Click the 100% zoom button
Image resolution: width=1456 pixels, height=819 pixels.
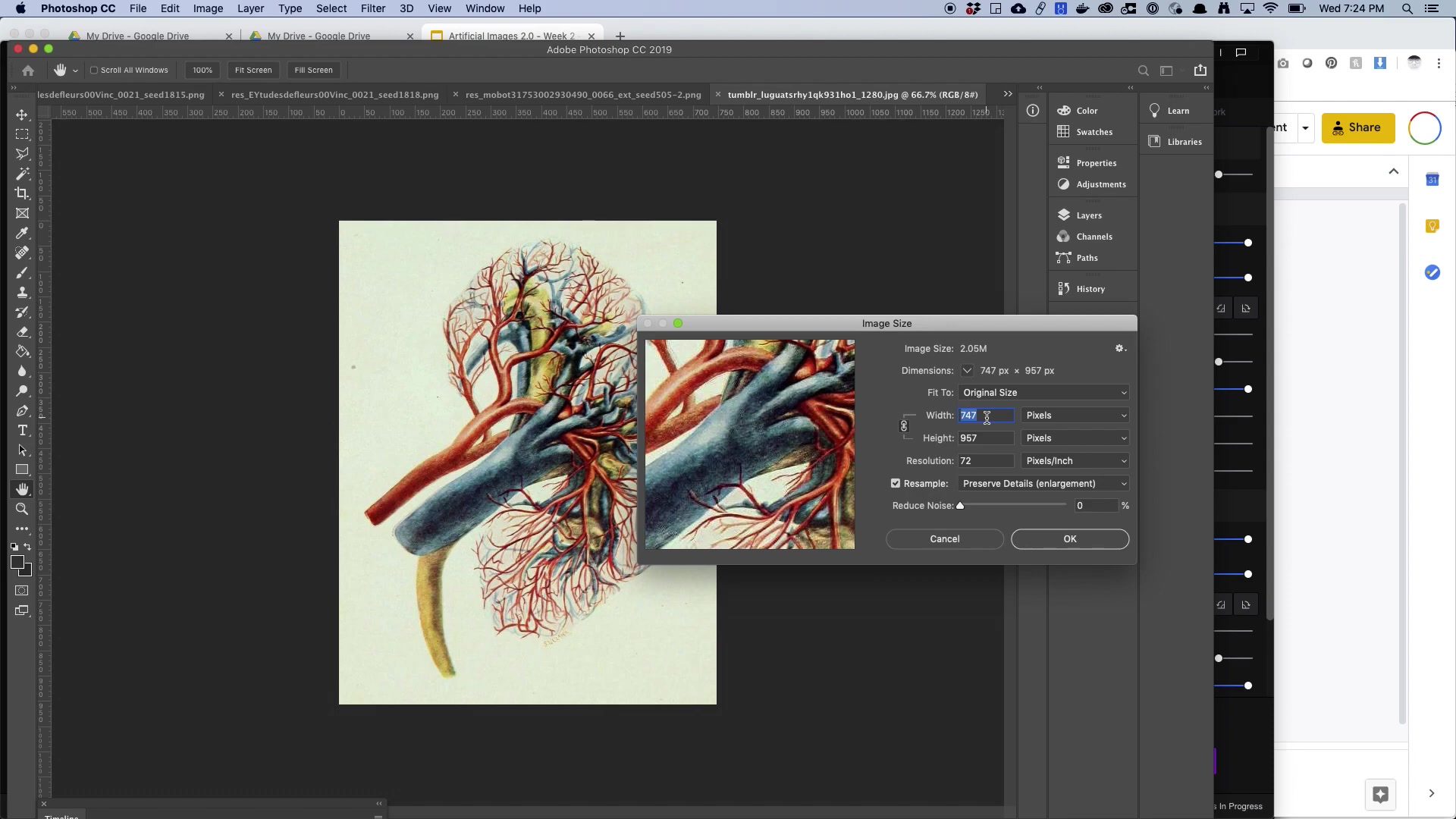pos(202,70)
